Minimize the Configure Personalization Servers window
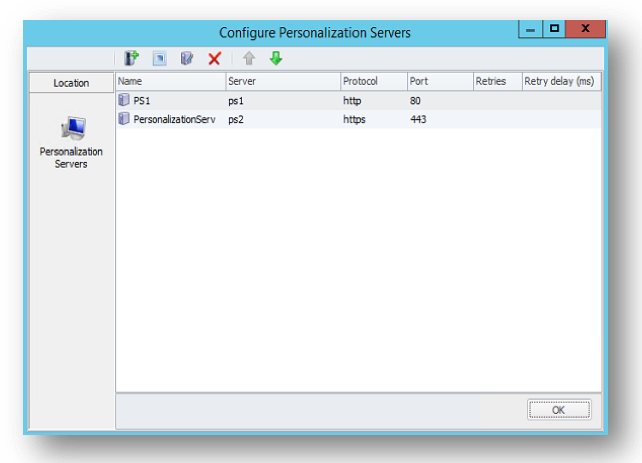 pyautogui.click(x=530, y=29)
